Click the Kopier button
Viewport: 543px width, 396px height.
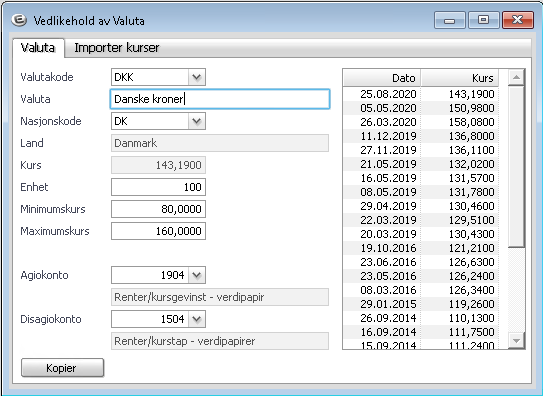tap(62, 368)
